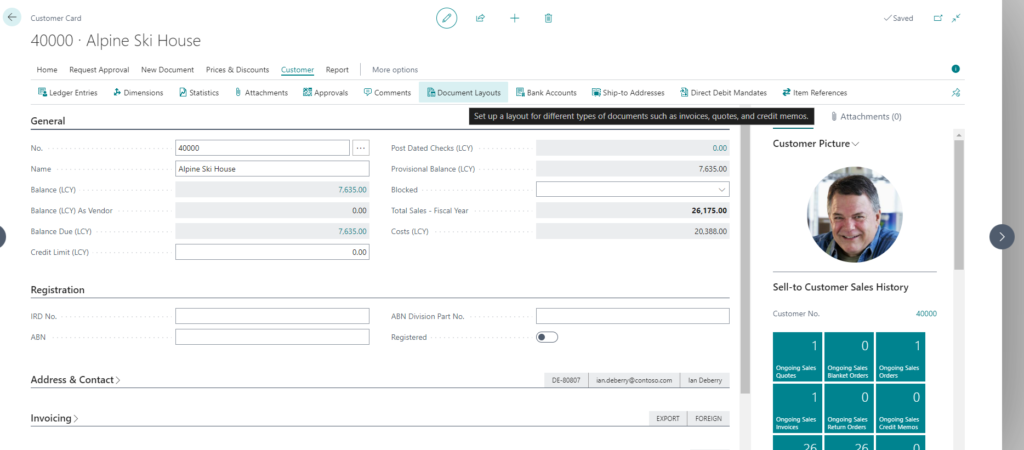Screen dimensions: 1024x450
Task: Open Prices & Discounts menu
Action: click(x=237, y=69)
